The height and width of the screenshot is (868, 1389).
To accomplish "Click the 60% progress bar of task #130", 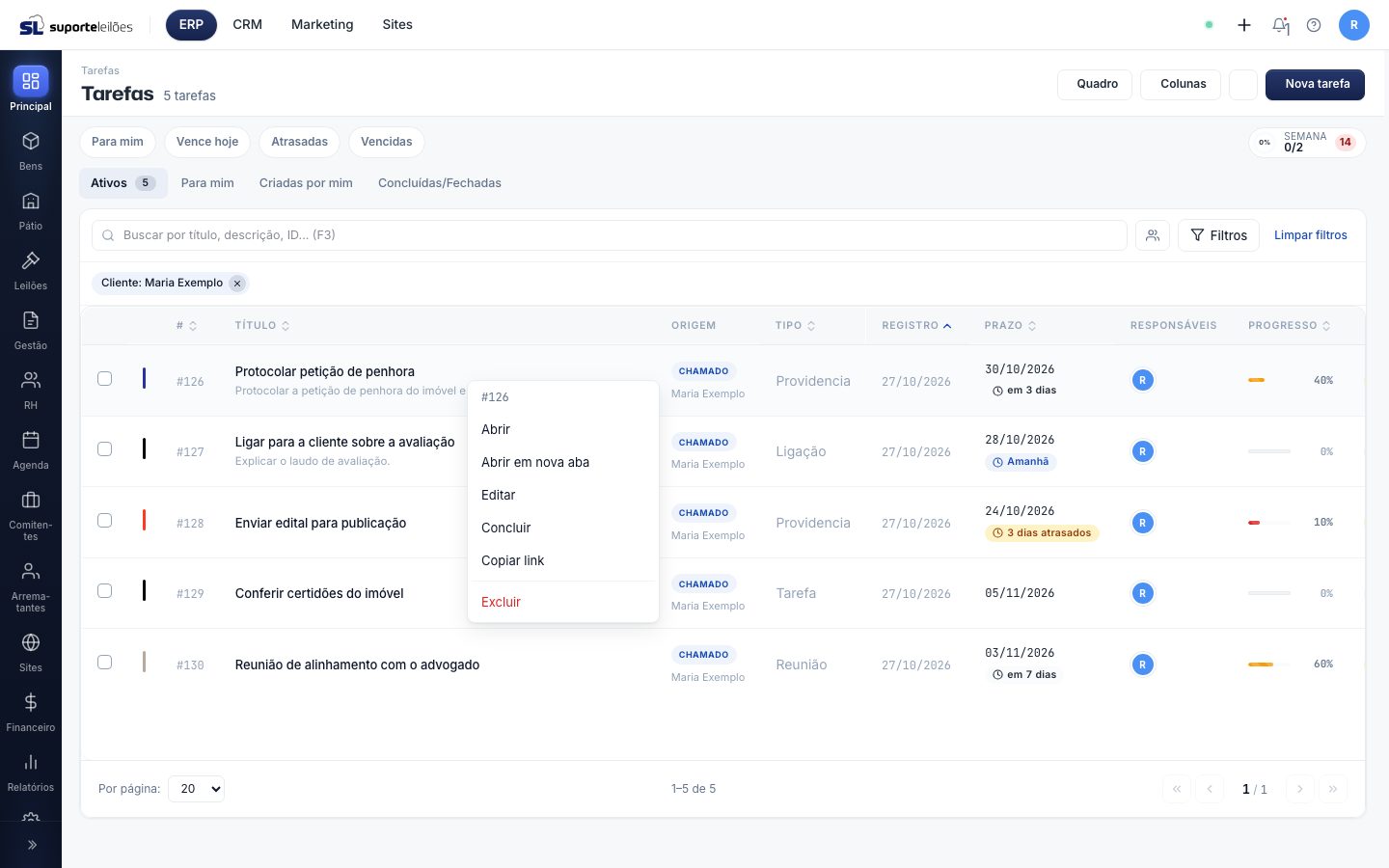I will pyautogui.click(x=1269, y=665).
